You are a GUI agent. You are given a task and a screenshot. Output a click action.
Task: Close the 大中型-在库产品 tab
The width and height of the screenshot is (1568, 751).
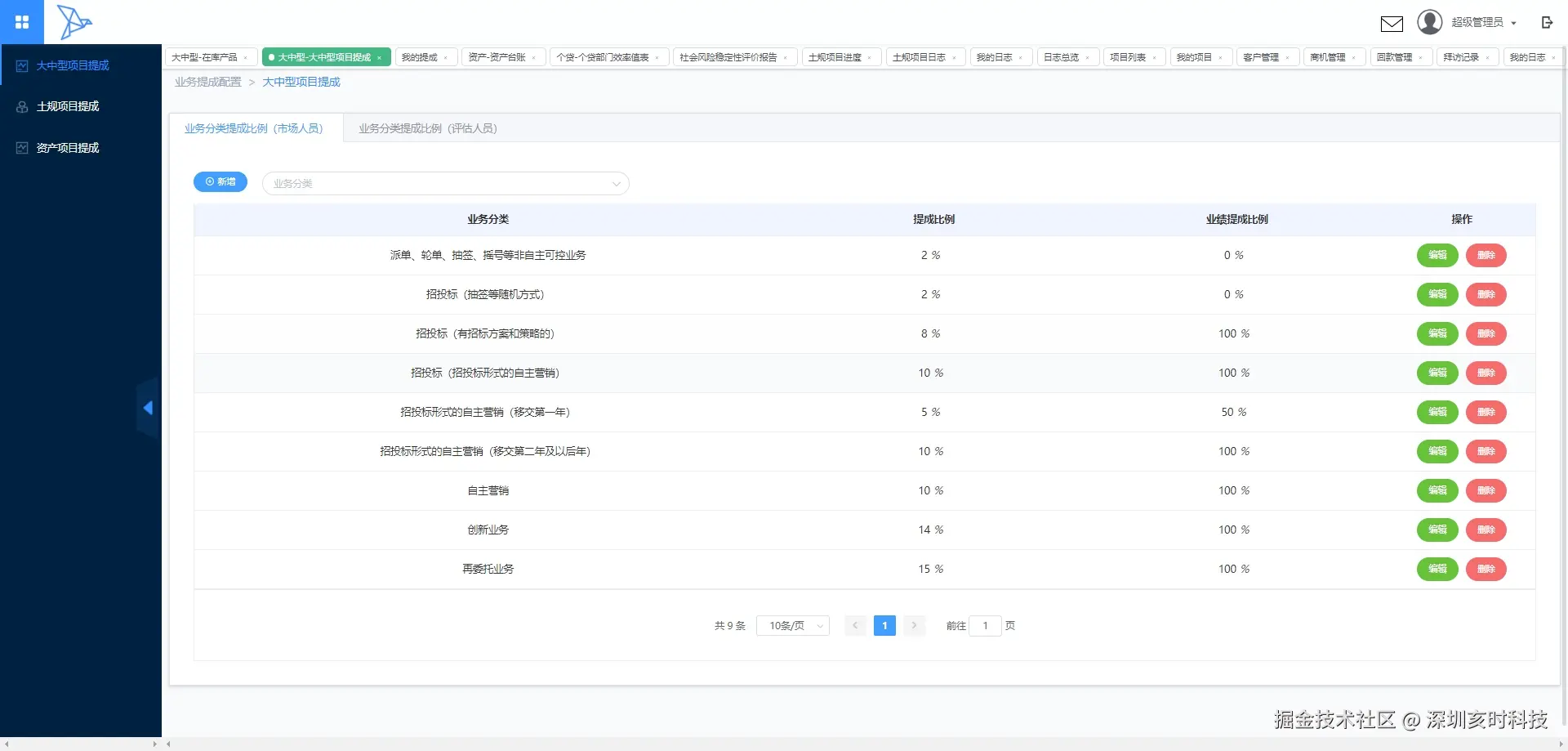click(245, 57)
